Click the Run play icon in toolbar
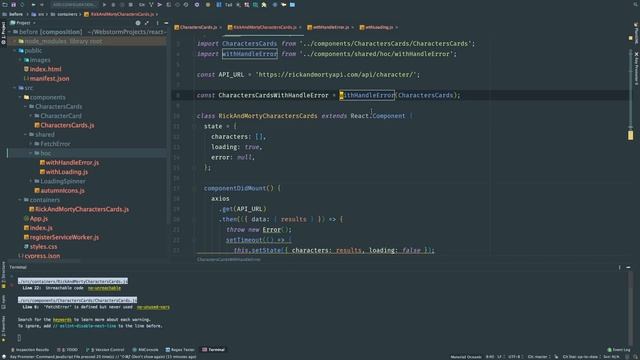Viewport: 640px width, 360px height. point(104,5)
